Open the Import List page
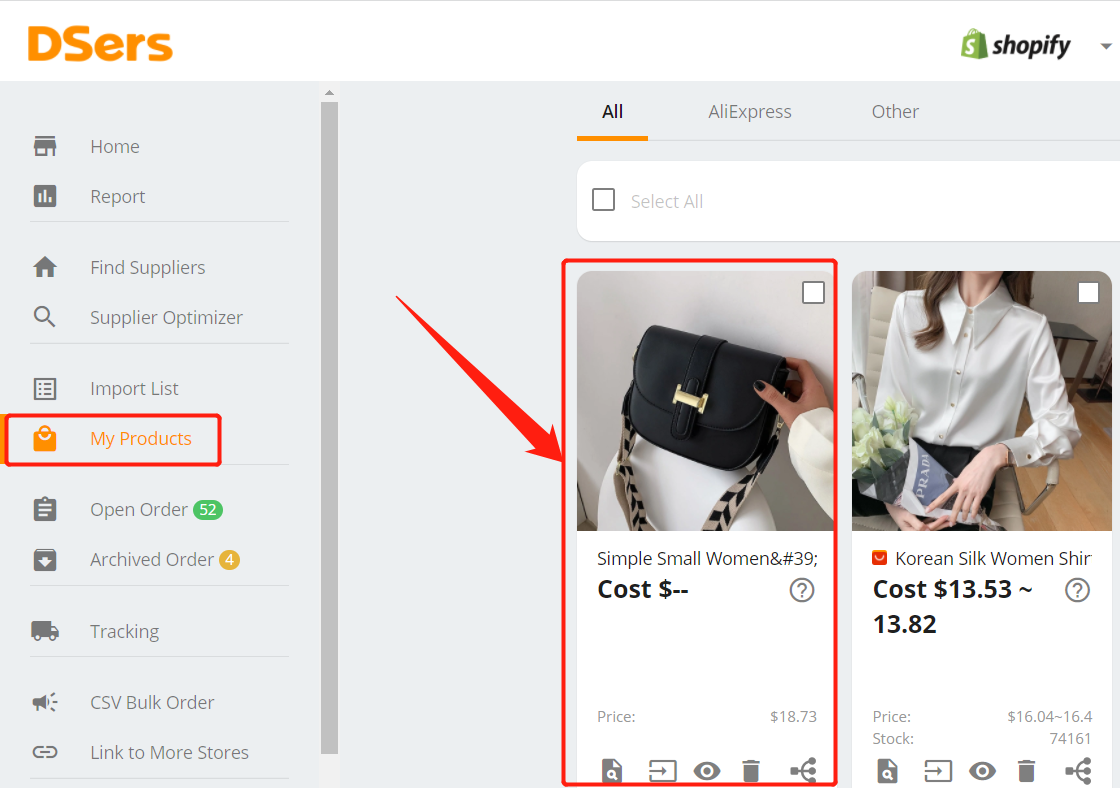Viewport: 1120px width, 788px height. [x=134, y=389]
